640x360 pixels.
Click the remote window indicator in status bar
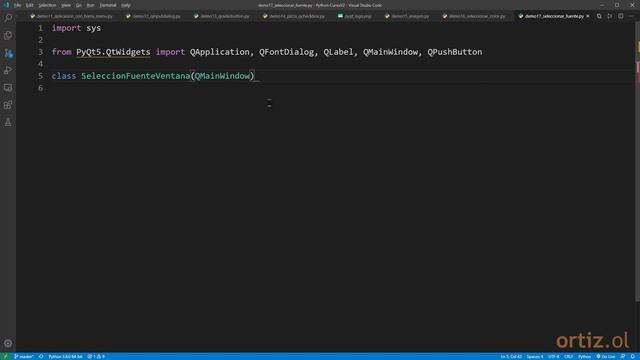click(x=5, y=356)
